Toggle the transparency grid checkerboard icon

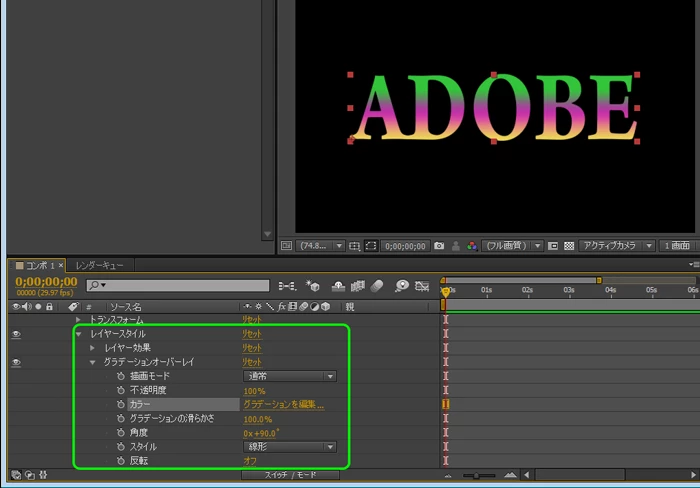click(569, 246)
